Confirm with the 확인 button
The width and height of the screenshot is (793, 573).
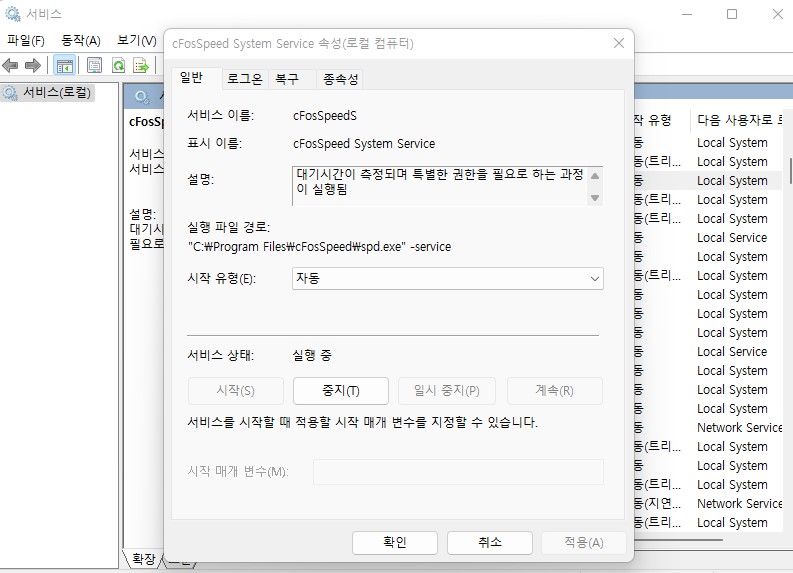[394, 543]
